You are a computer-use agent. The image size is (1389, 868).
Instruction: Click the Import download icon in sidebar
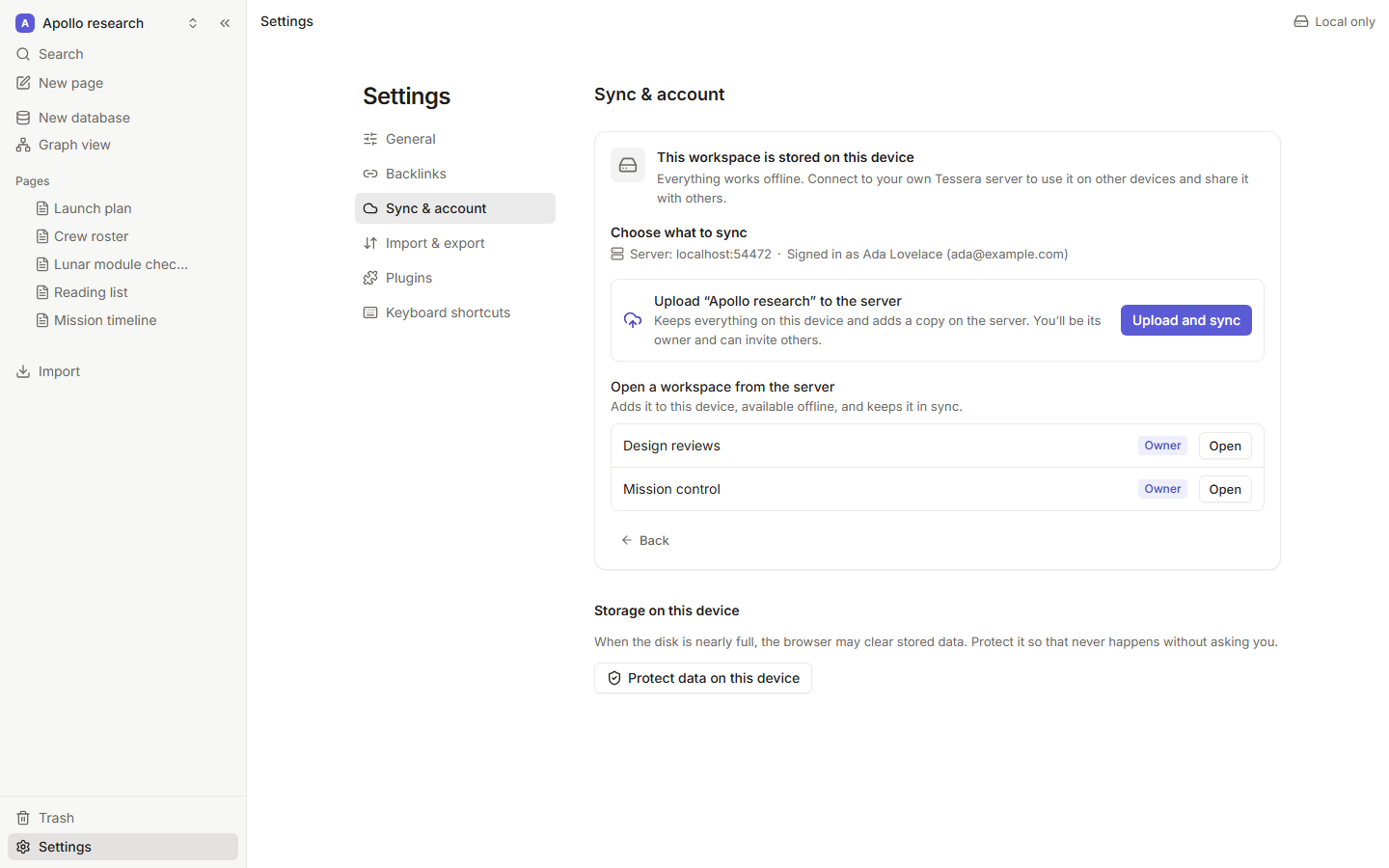tap(23, 371)
